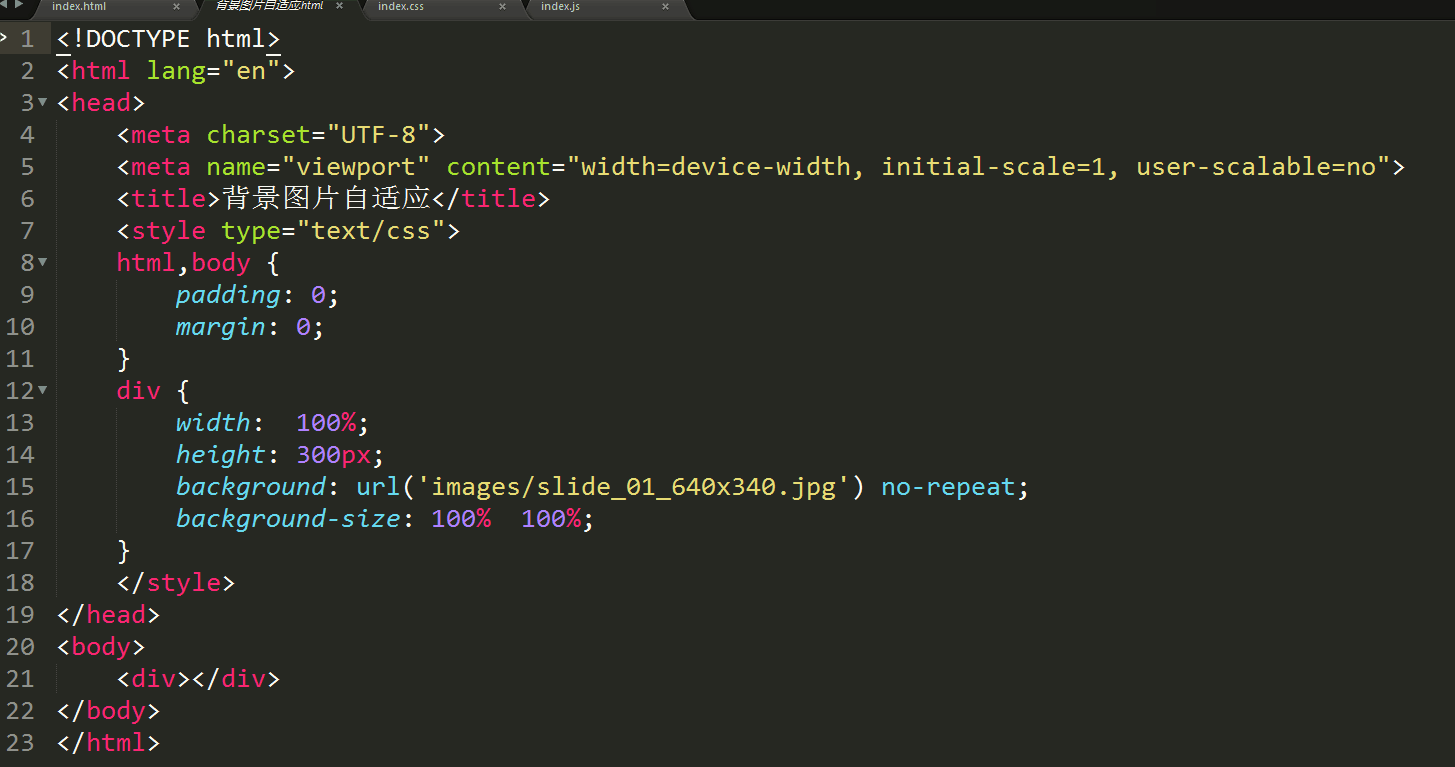This screenshot has height=767, width=1455.
Task: Switch to the index.html tab
Action: pyautogui.click(x=79, y=7)
